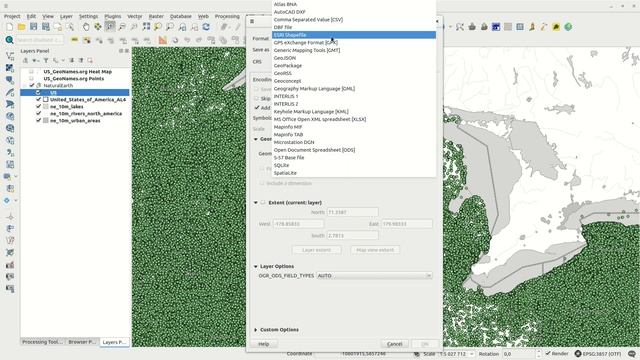
Task: Click the Help button in dialog
Action: (264, 344)
